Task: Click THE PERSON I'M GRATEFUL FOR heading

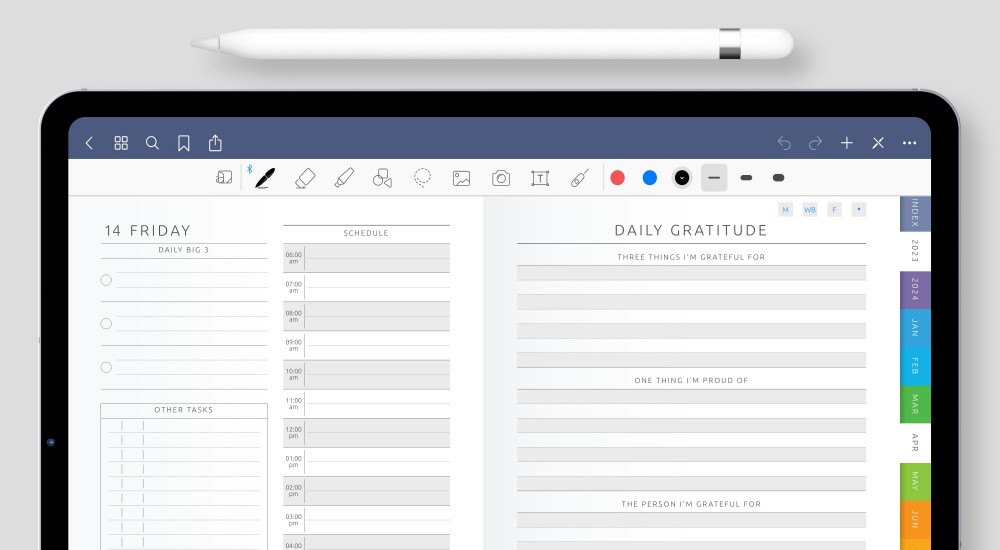Action: [x=691, y=504]
